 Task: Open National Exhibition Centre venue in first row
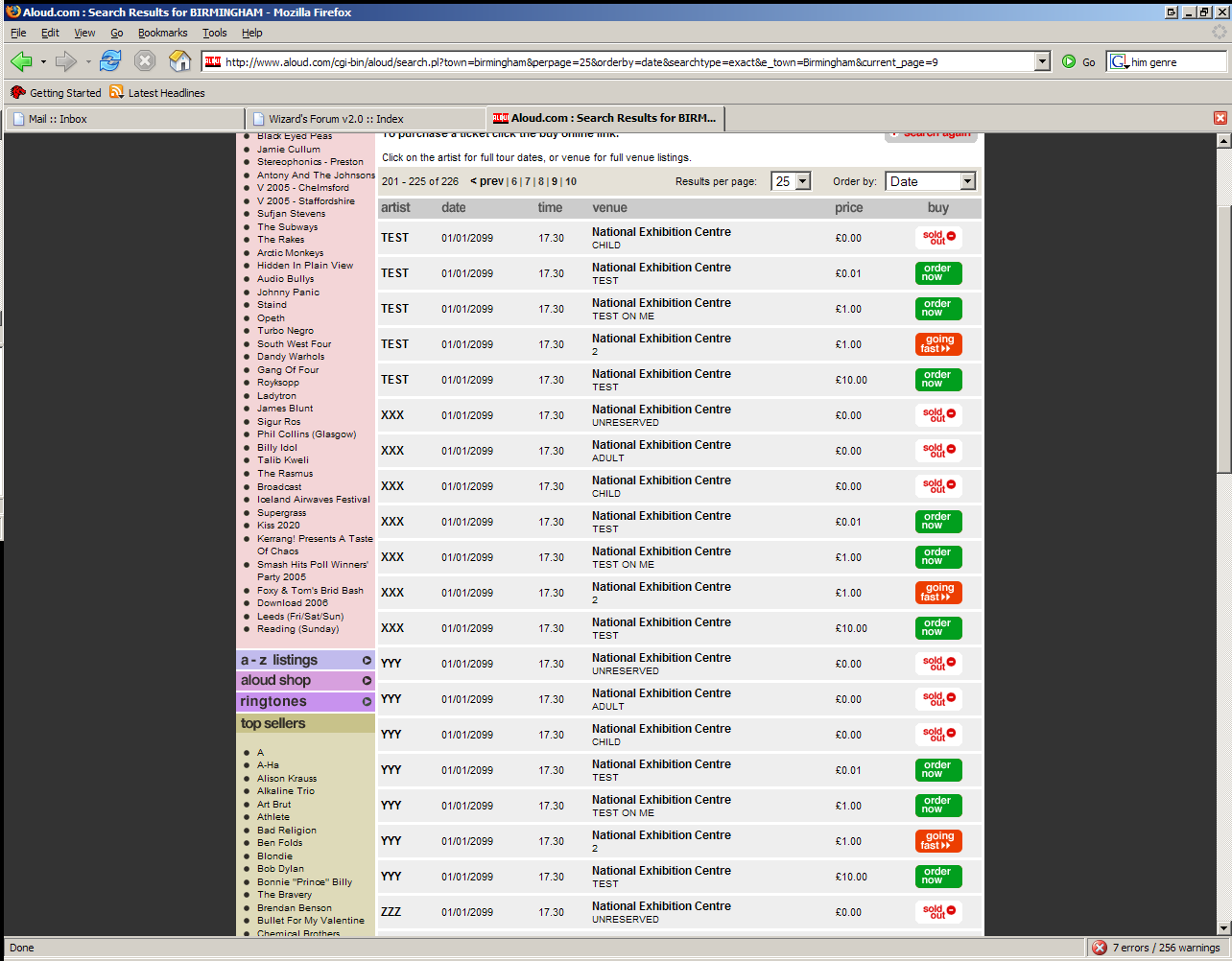(661, 232)
